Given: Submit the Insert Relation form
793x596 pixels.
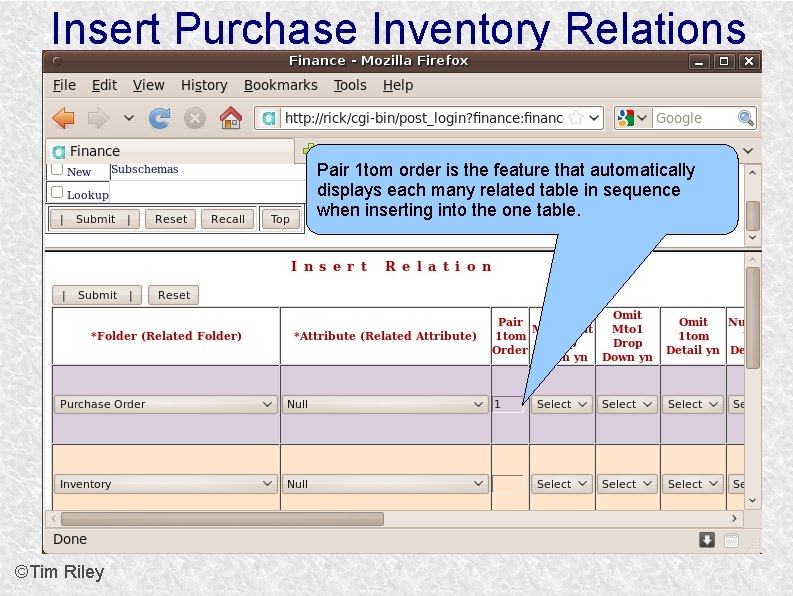Looking at the screenshot, I should click(97, 295).
